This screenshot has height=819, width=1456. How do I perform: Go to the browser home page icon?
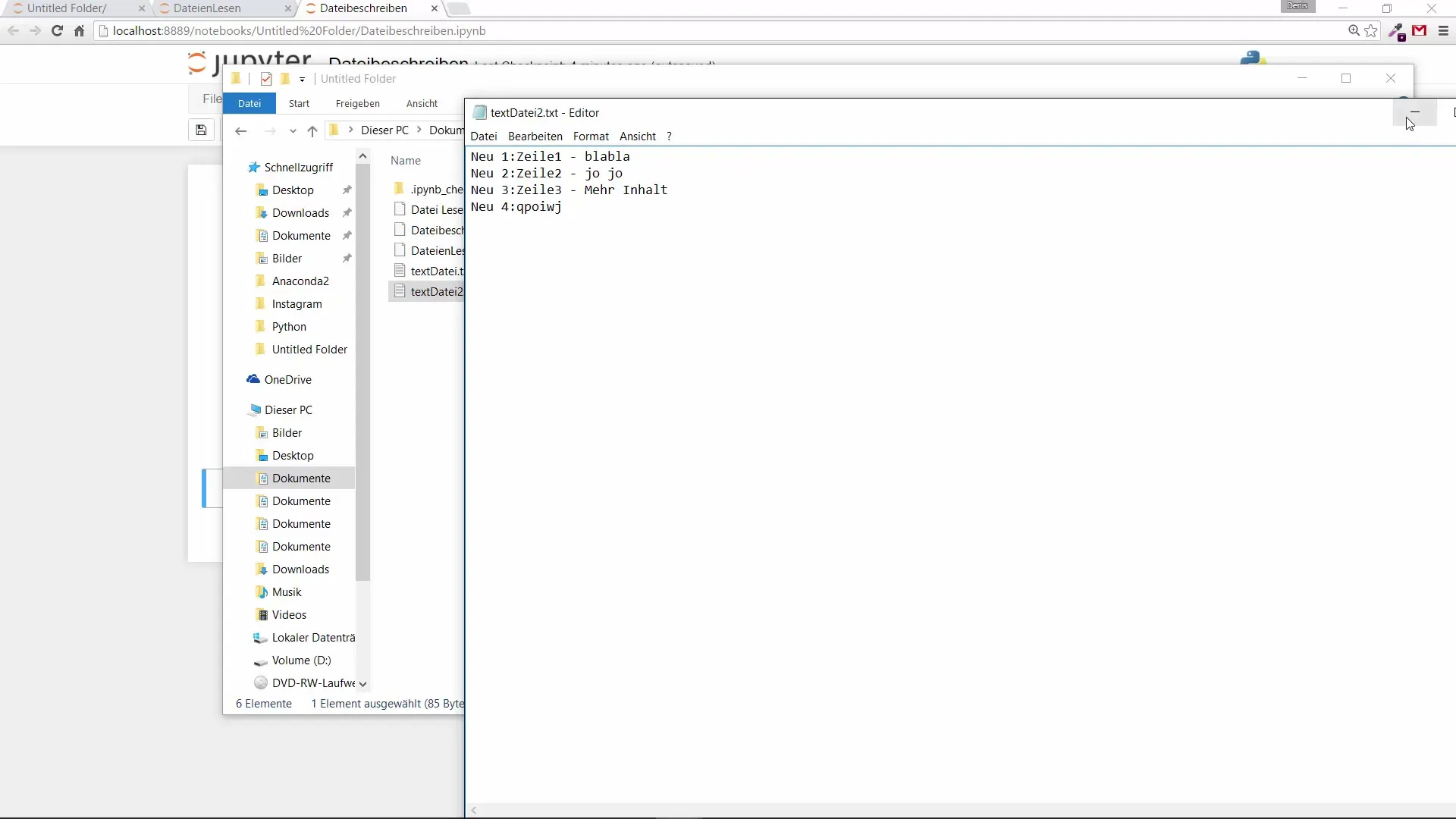[79, 31]
